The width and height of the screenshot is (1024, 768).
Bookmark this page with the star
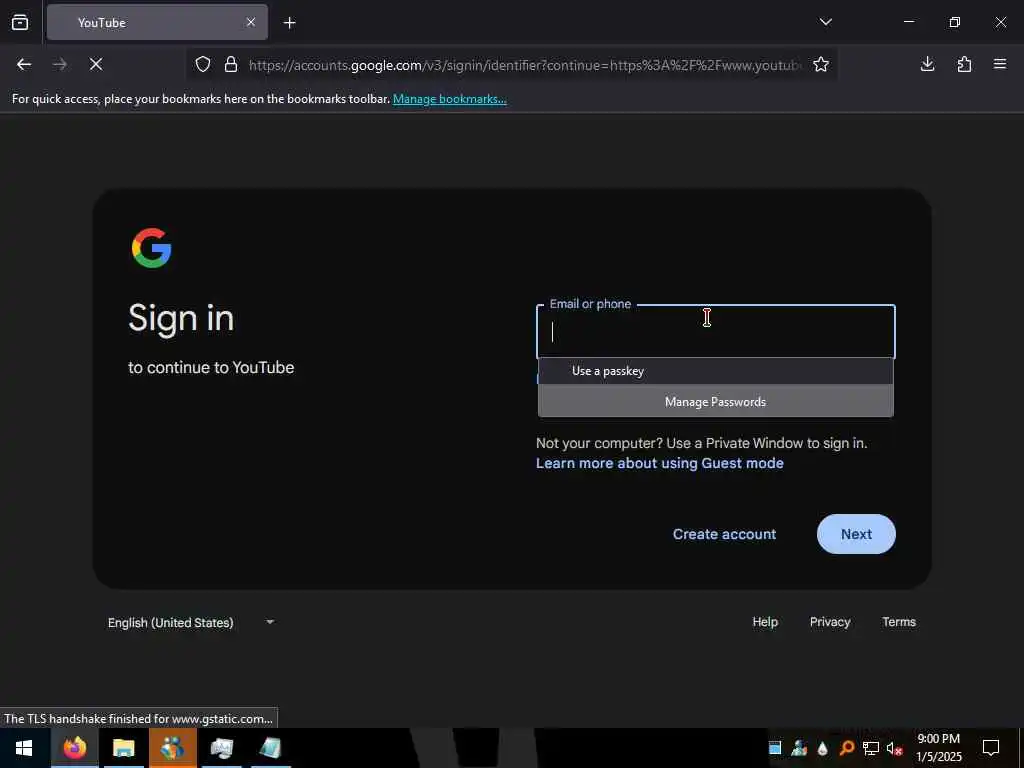pyautogui.click(x=821, y=64)
